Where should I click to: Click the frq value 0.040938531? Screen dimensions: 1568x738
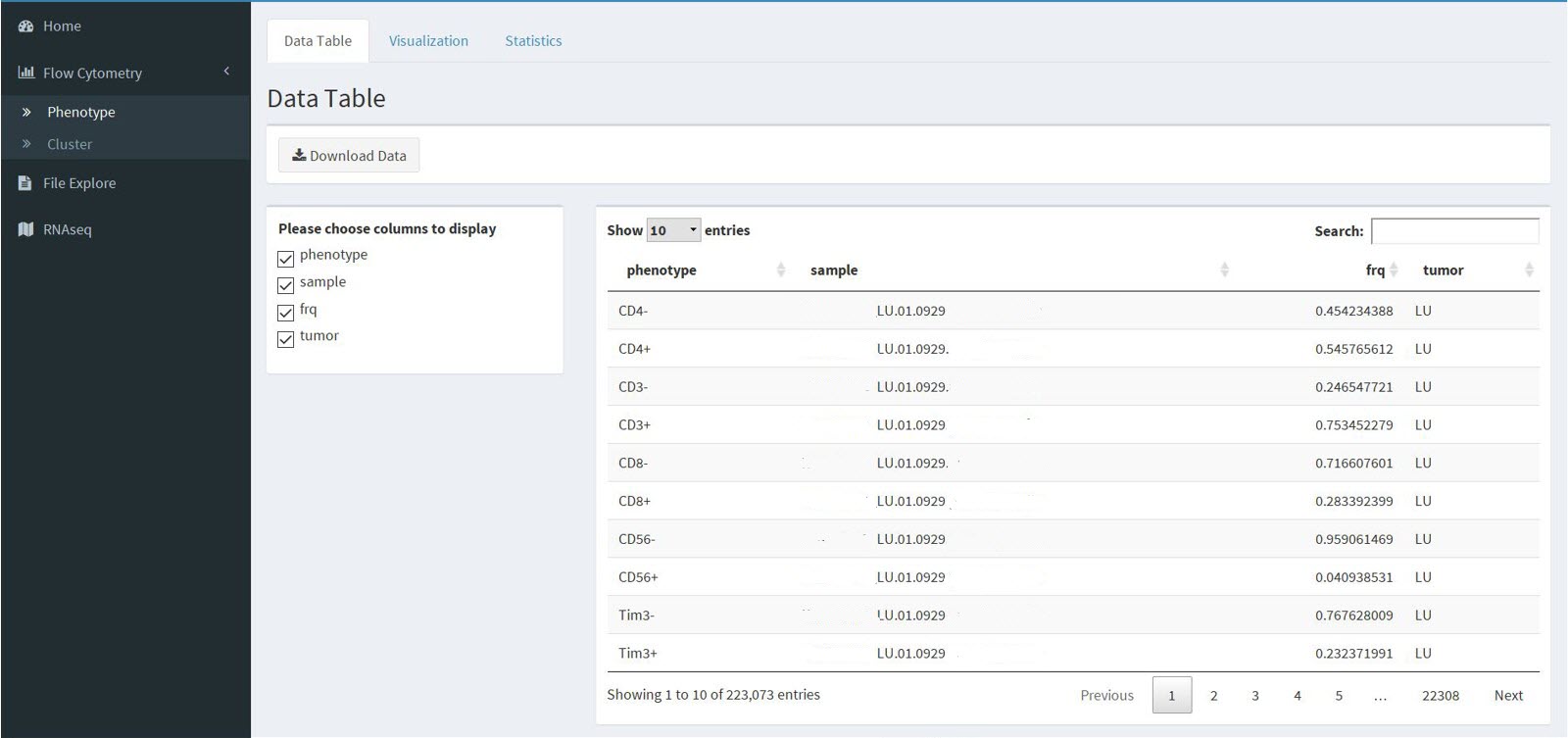pyautogui.click(x=1353, y=577)
